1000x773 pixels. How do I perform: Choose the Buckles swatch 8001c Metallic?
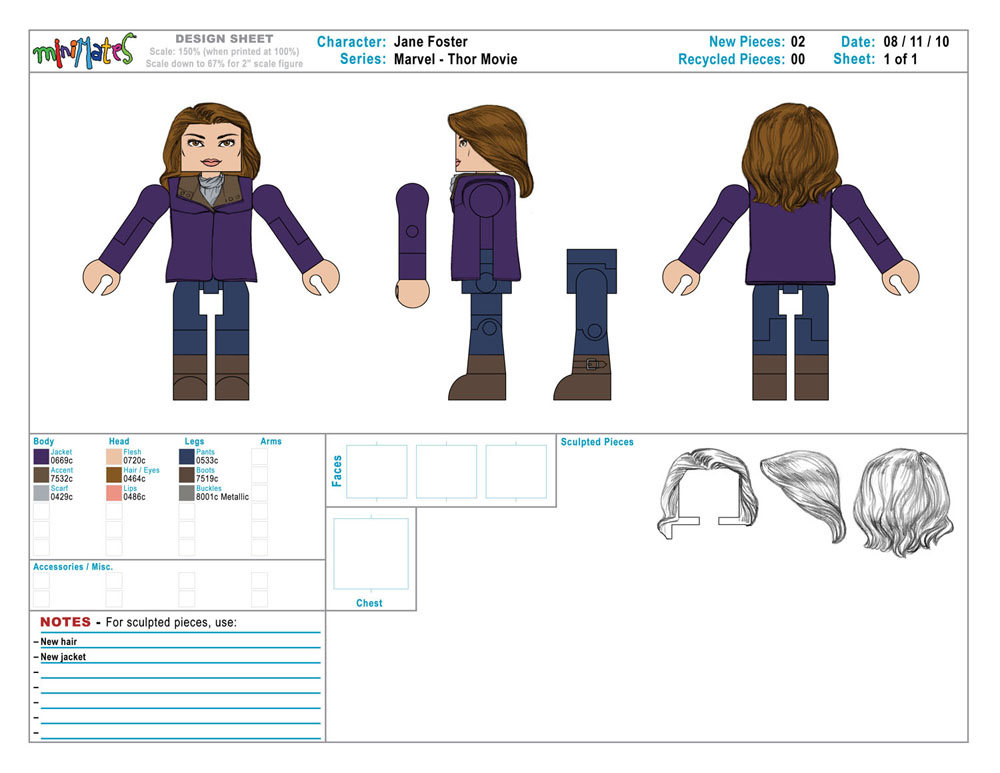187,493
